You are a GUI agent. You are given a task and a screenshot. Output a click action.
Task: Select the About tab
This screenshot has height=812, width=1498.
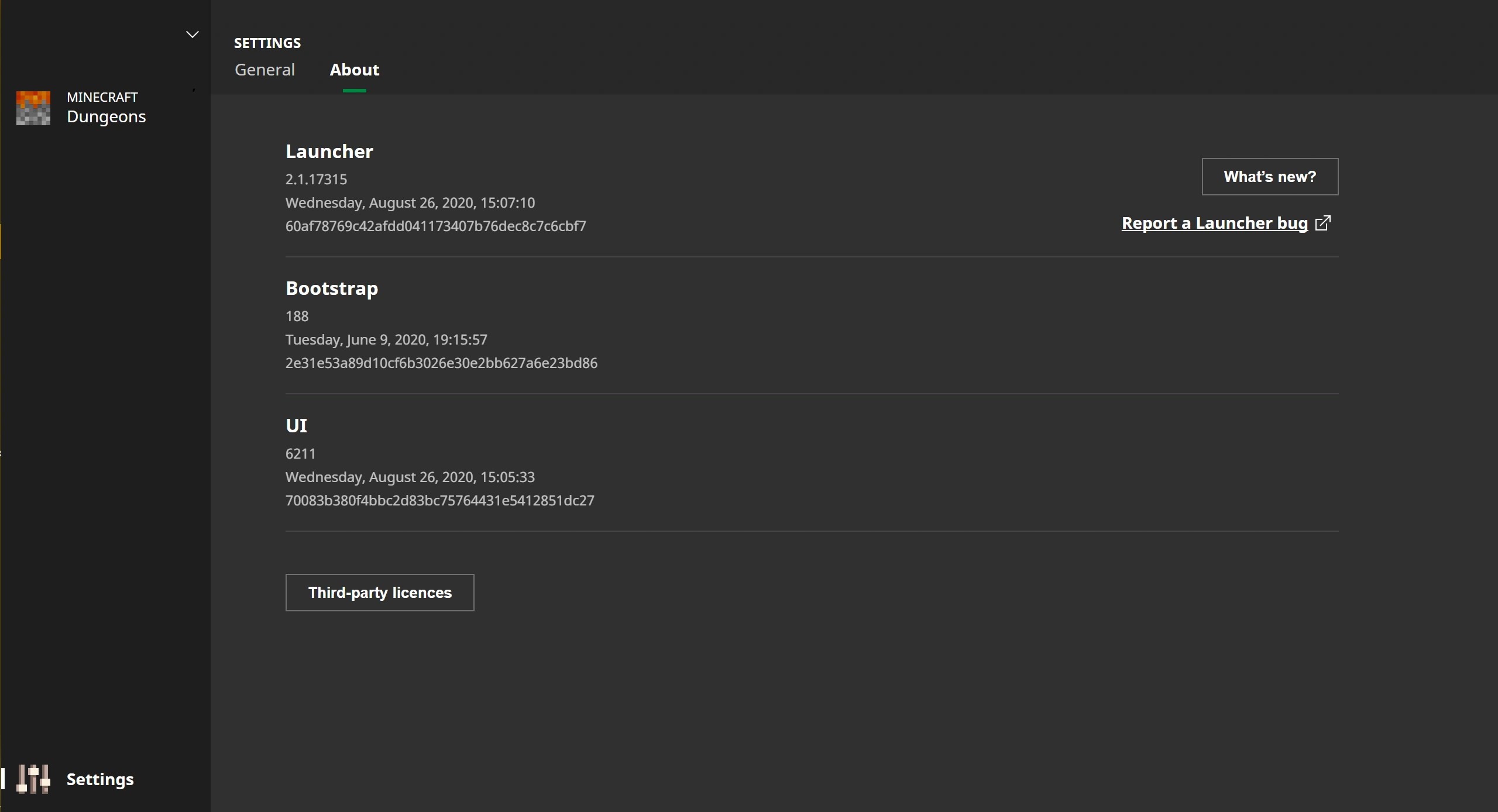click(354, 70)
